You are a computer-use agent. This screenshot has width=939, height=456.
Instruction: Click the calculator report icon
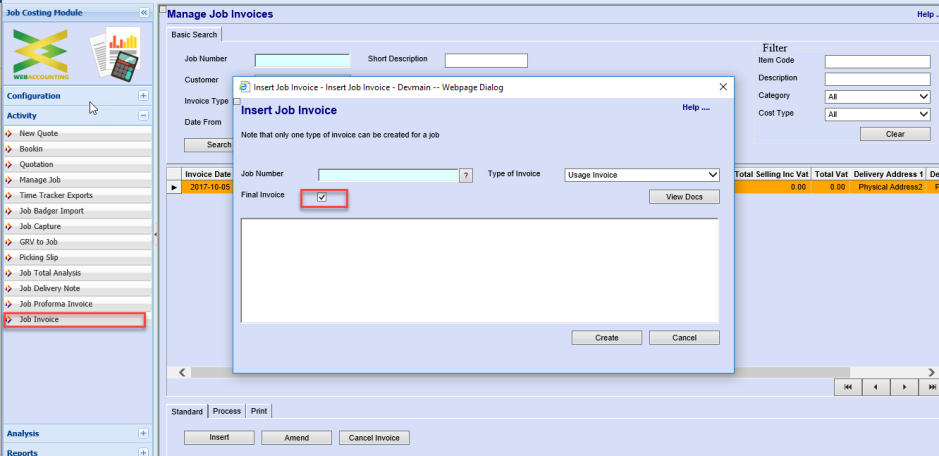[113, 55]
